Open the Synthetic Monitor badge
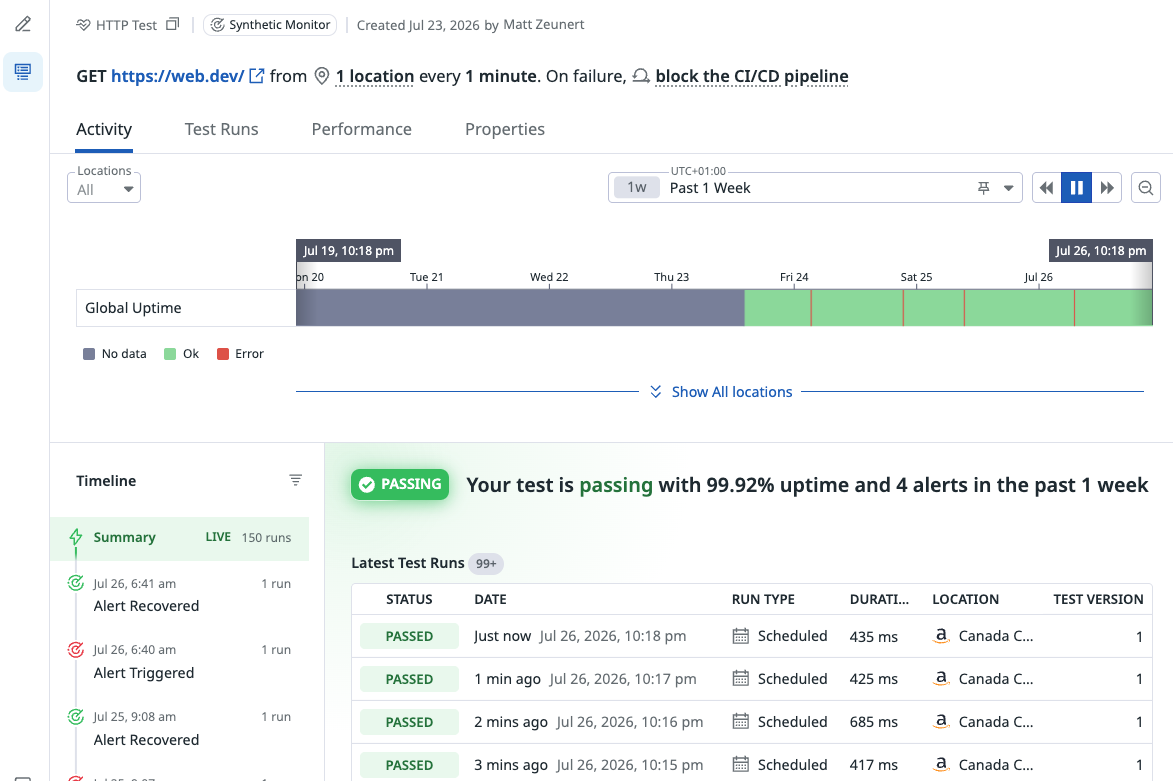The image size is (1173, 781). click(x=270, y=25)
